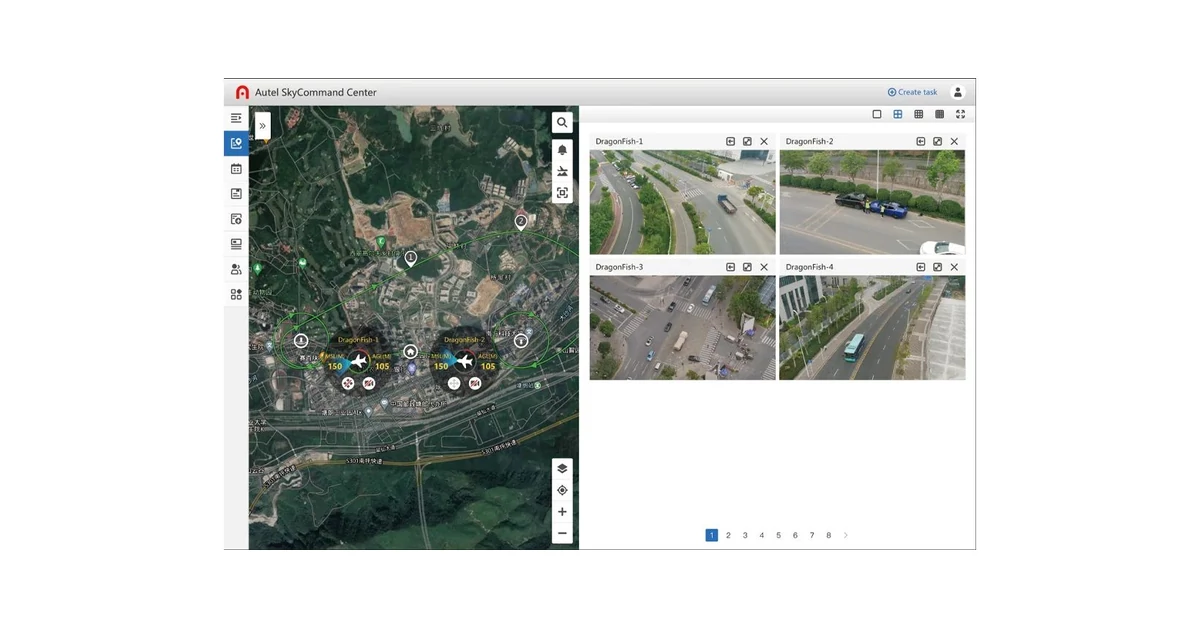Close the DragonFish-3 video feed
The width and height of the screenshot is (1200, 628).
pyautogui.click(x=764, y=267)
